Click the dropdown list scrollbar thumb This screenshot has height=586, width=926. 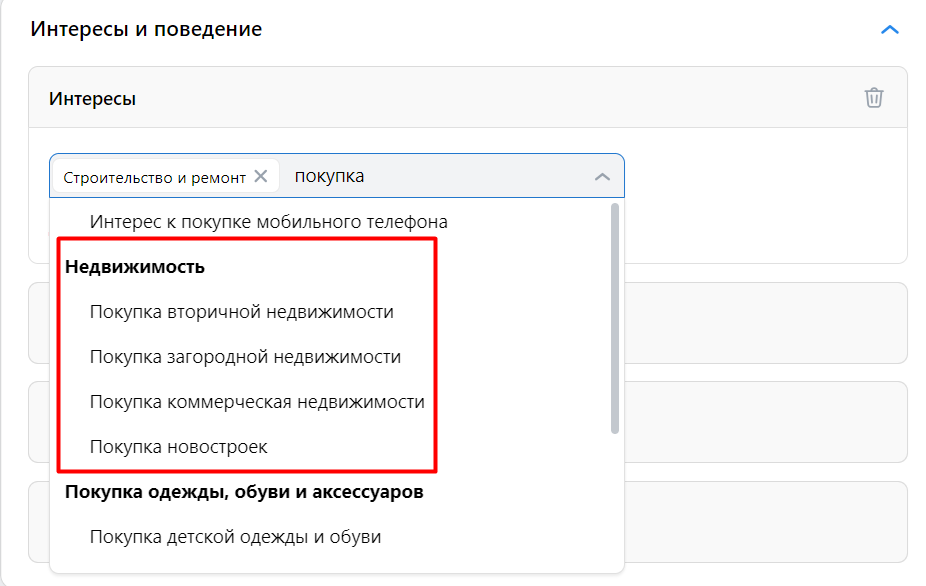[x=614, y=319]
